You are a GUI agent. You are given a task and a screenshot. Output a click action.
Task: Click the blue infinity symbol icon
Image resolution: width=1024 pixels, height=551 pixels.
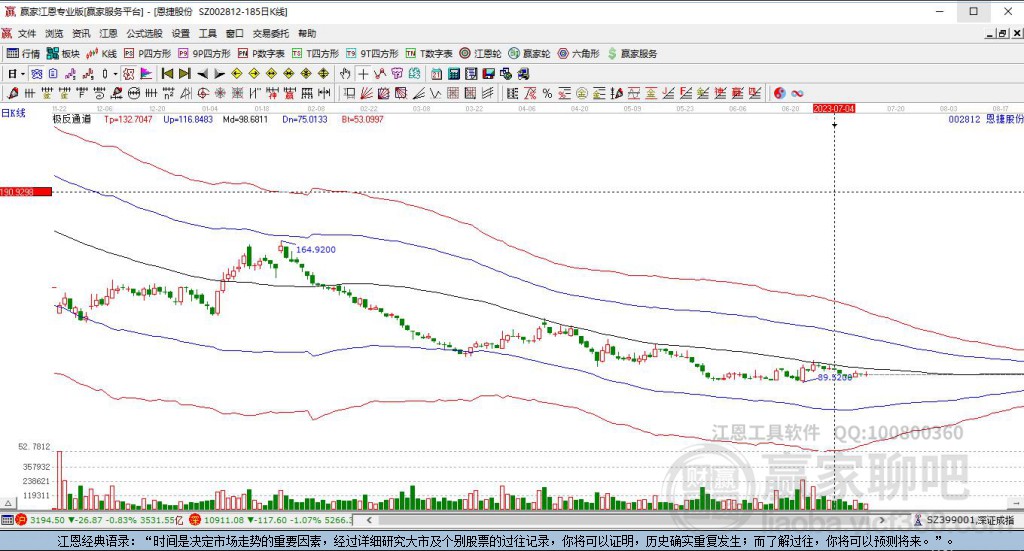point(797,93)
